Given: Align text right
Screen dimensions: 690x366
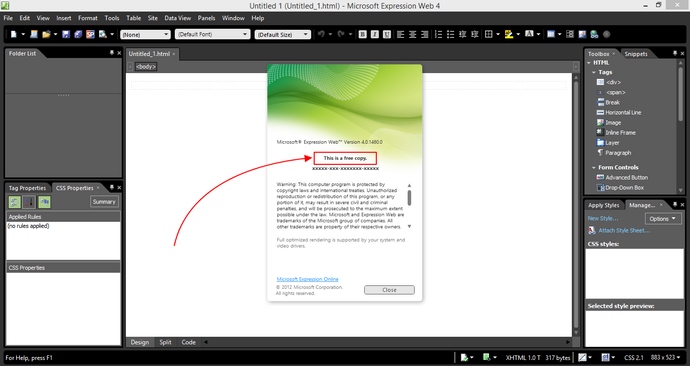Looking at the screenshot, I should tap(424, 34).
